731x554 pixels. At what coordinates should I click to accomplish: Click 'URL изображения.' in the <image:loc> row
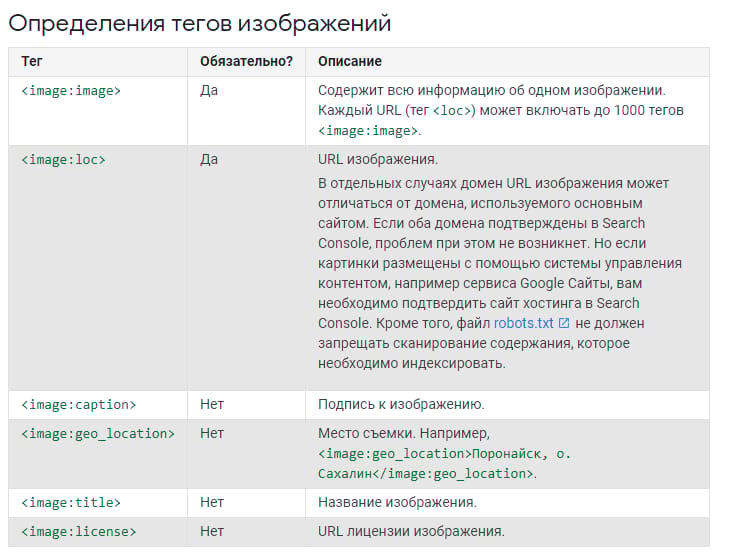click(378, 159)
